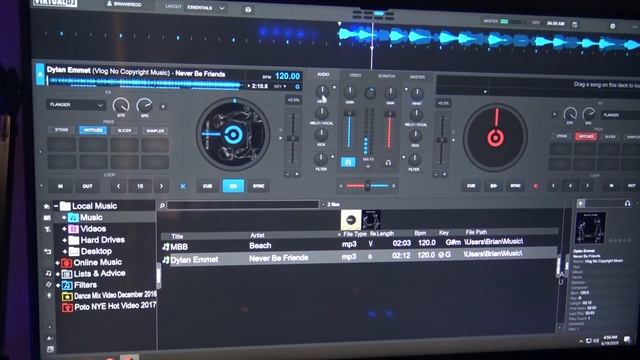The height and width of the screenshot is (360, 640).
Task: Double loop length on left deck
Action: (x=161, y=186)
